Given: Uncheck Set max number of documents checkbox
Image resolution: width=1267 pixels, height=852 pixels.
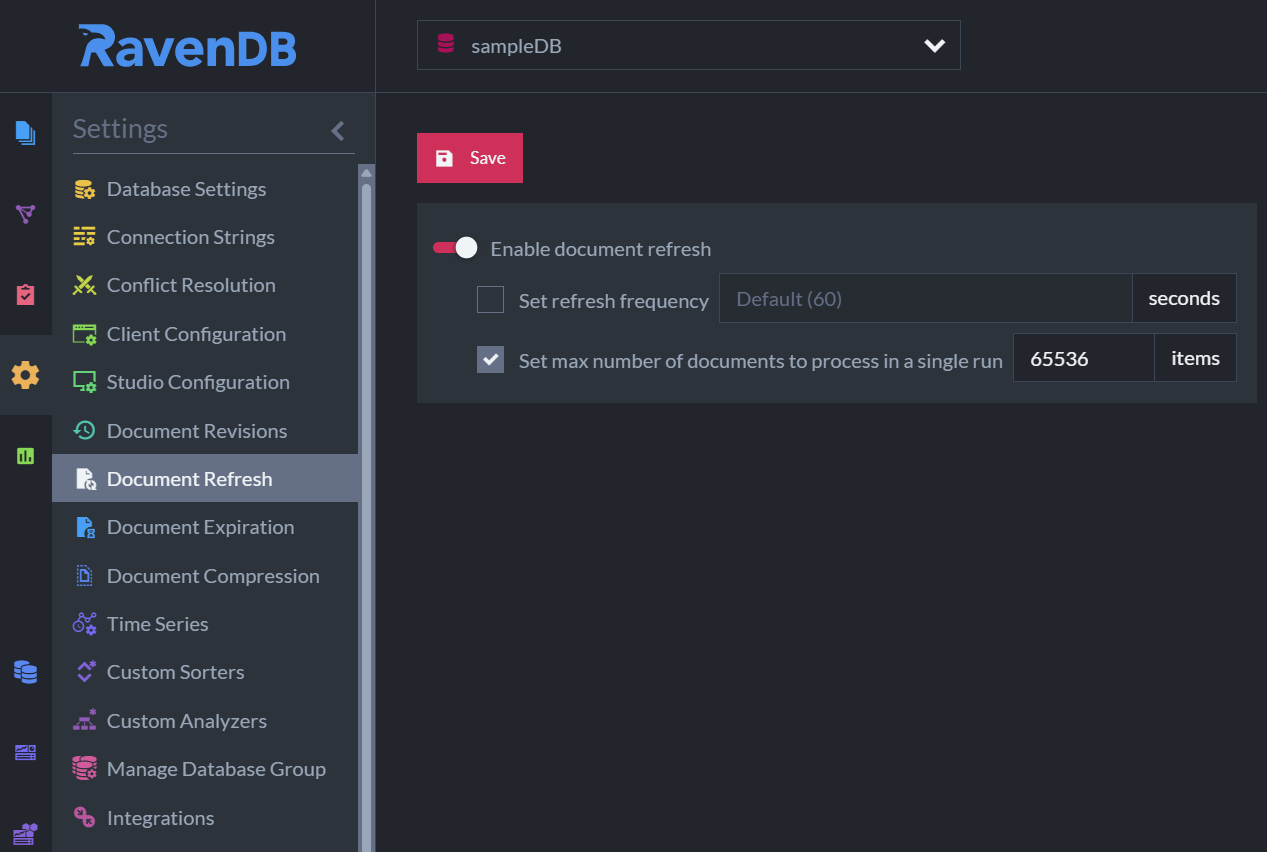Looking at the screenshot, I should [490, 359].
